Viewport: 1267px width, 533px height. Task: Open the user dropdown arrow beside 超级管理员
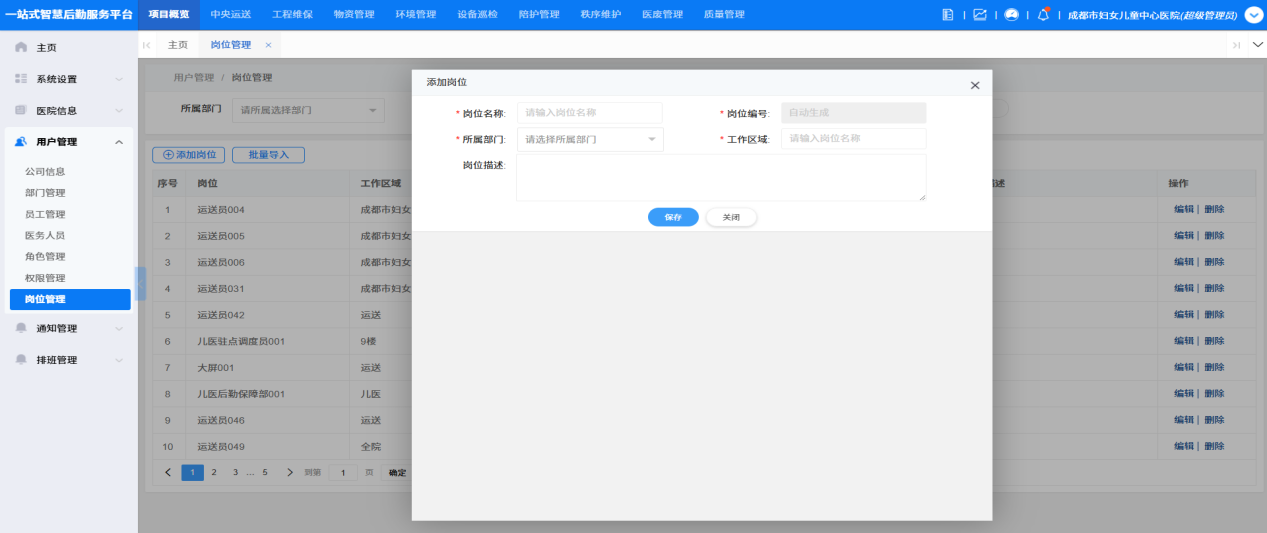click(x=1253, y=15)
